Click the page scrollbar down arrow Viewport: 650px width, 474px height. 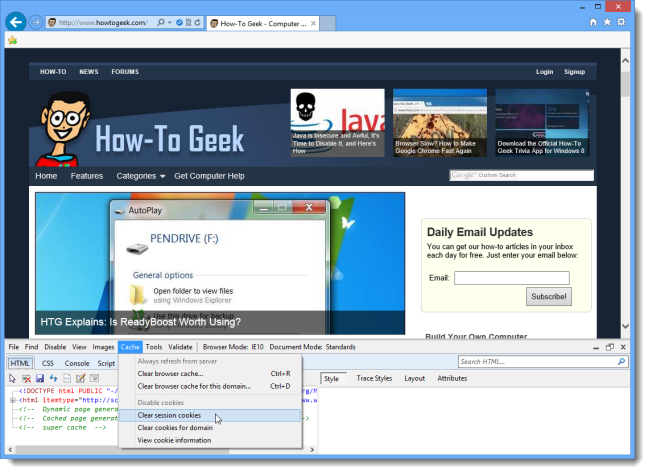[625, 326]
